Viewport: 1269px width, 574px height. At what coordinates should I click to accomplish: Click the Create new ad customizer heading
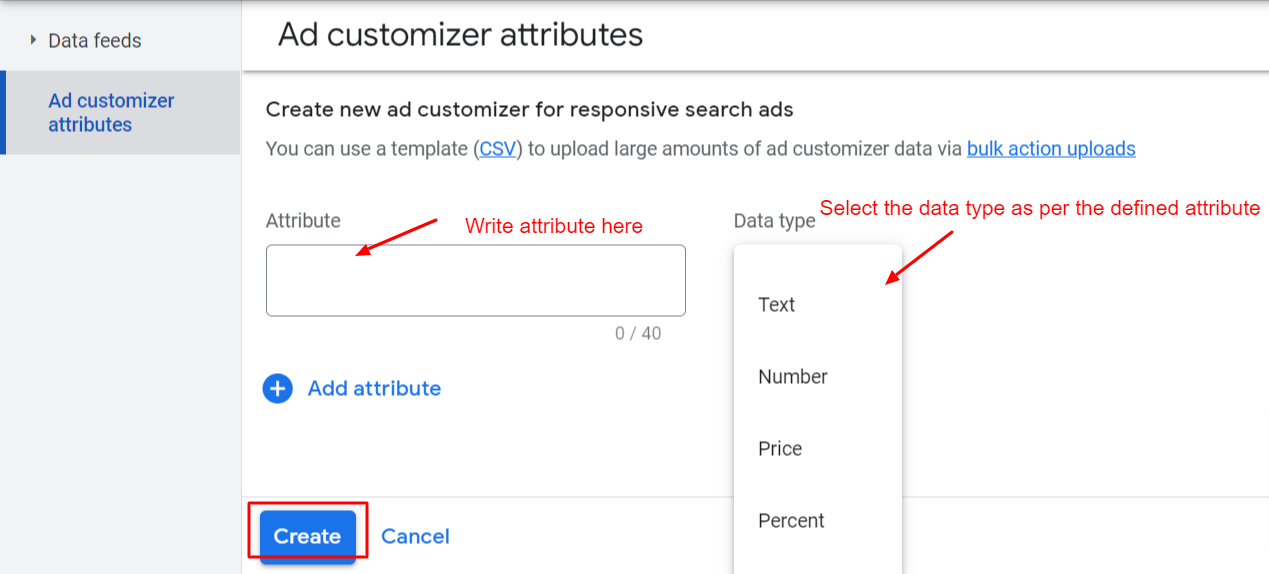point(529,109)
